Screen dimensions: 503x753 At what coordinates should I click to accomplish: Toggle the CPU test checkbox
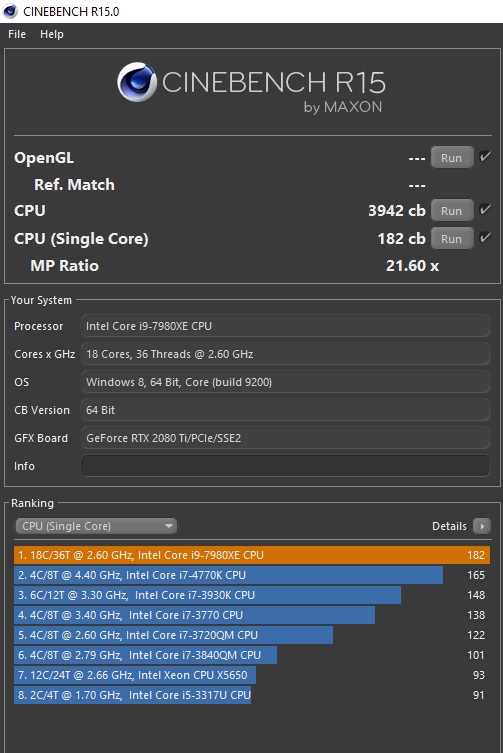485,209
